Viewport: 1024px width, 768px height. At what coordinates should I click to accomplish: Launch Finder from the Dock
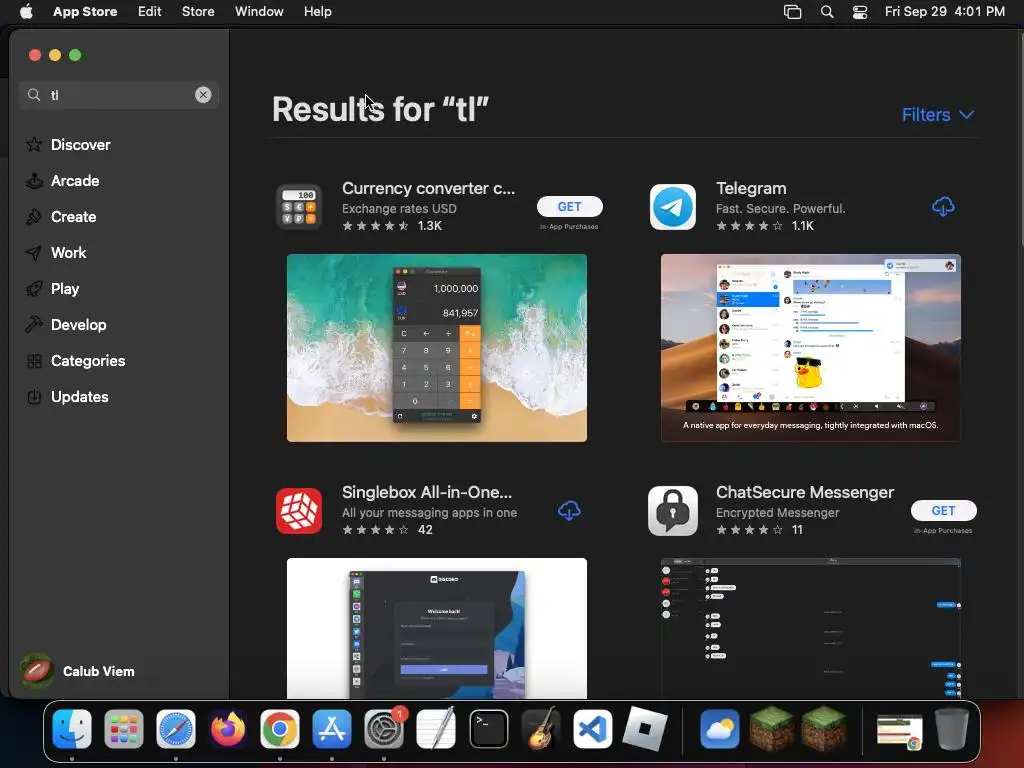[72, 729]
